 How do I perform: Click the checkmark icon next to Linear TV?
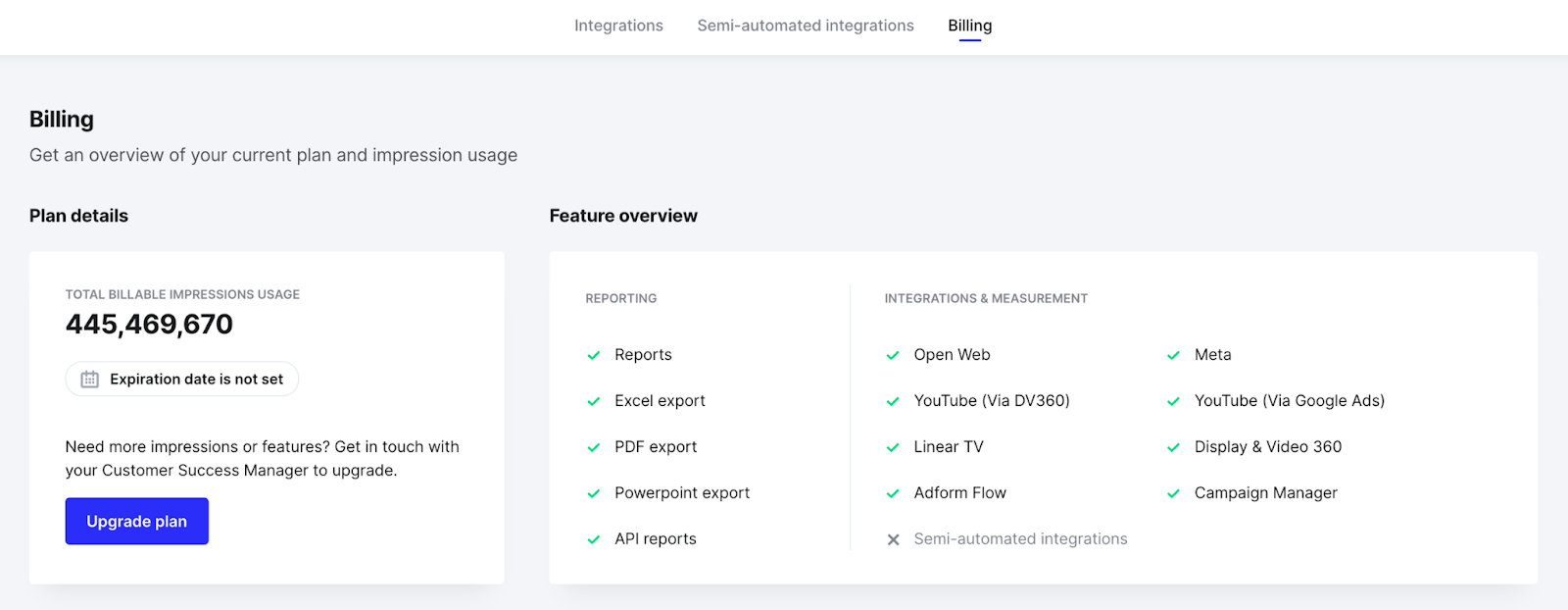(893, 447)
